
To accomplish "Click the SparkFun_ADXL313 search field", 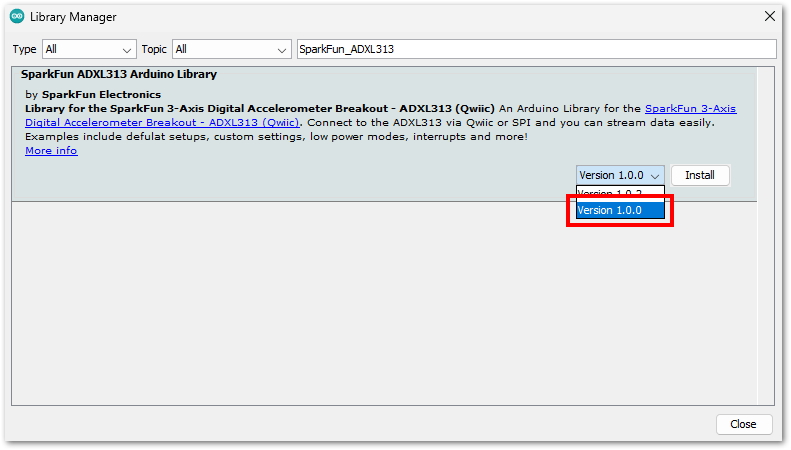I will tap(536, 49).
